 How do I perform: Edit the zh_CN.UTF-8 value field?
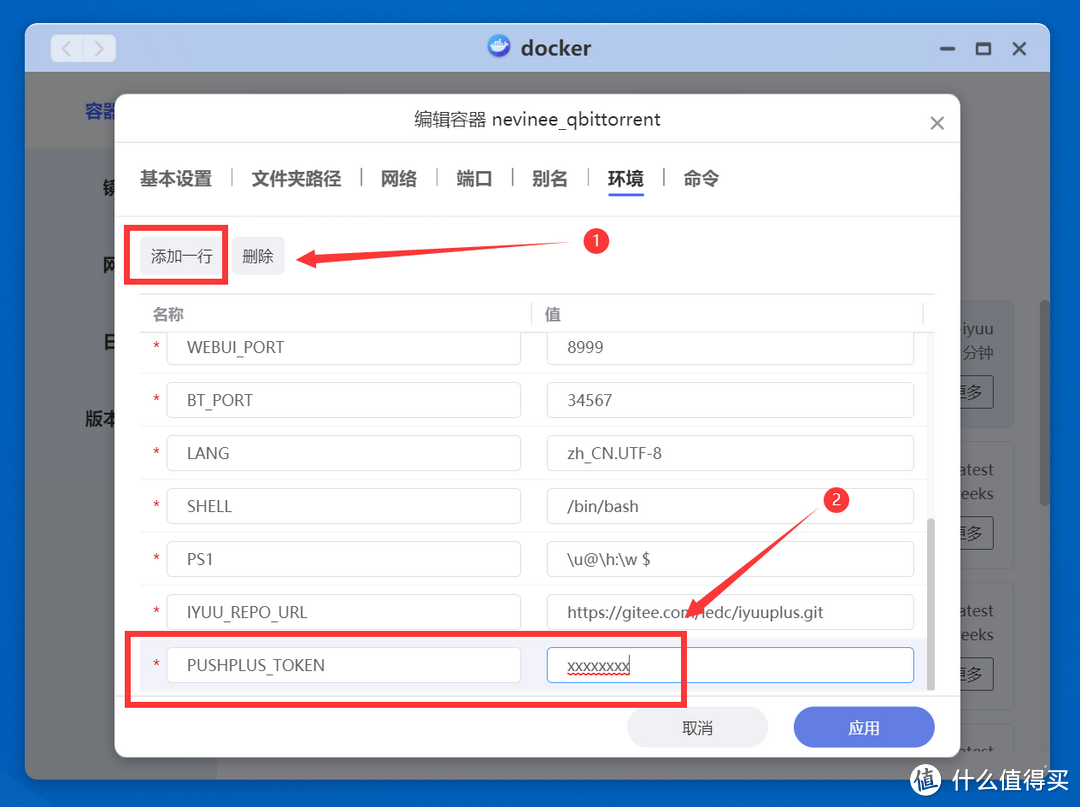[730, 453]
